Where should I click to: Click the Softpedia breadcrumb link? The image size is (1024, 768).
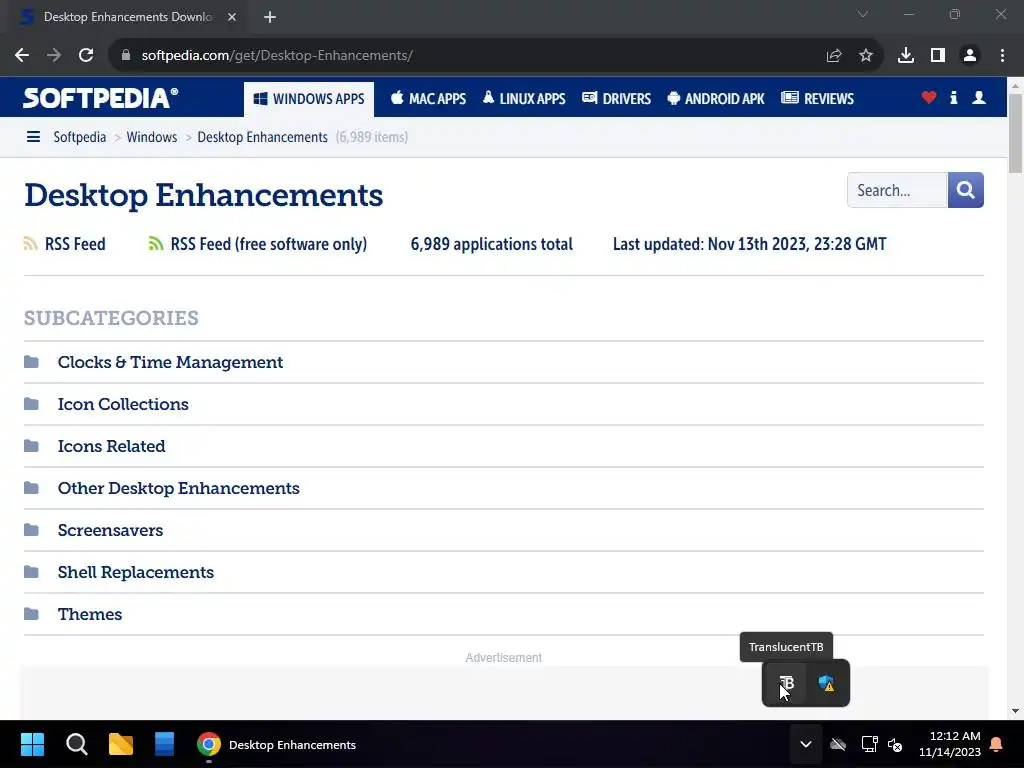coord(80,137)
